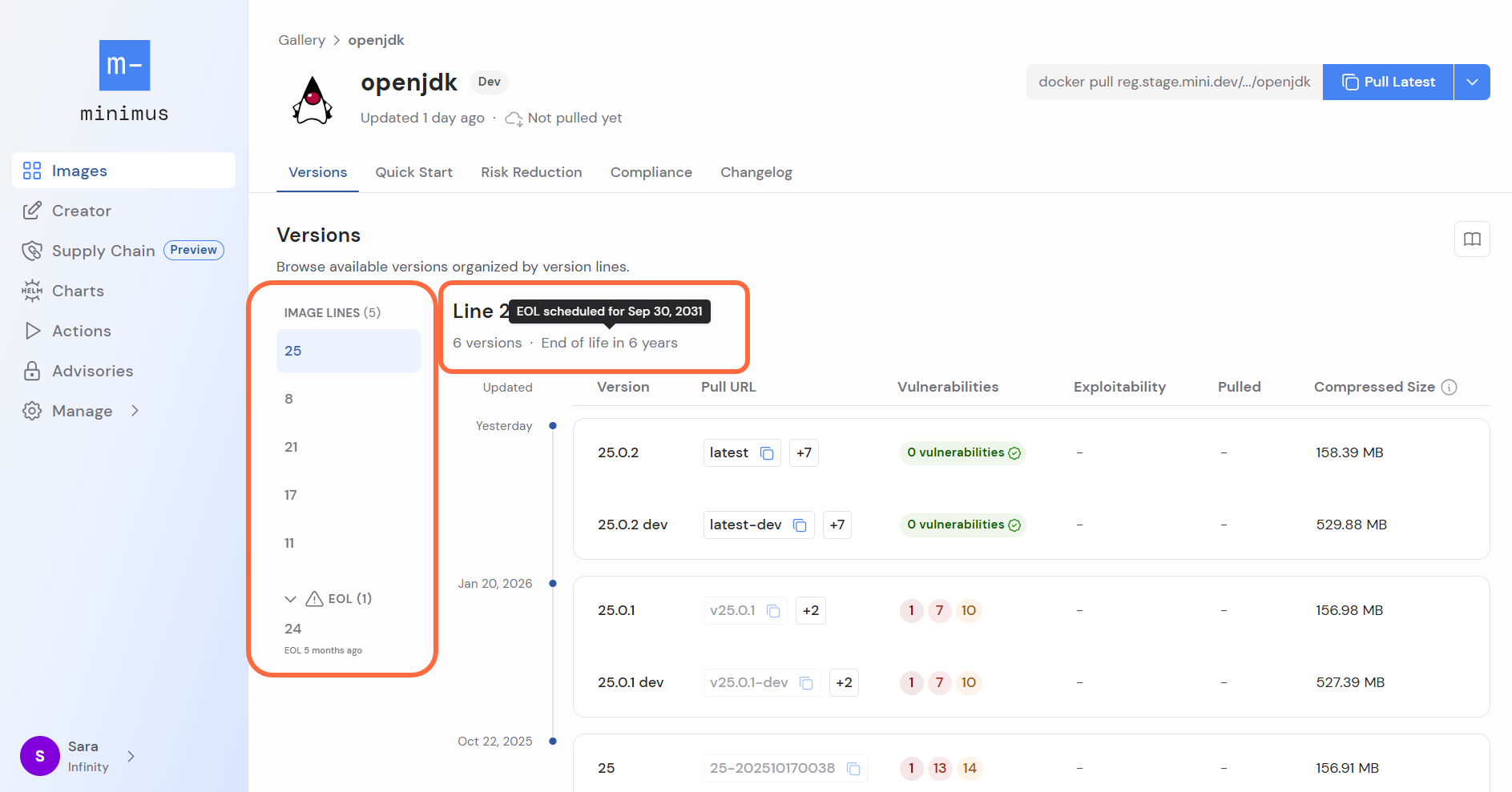Collapse the EOL (1) group
The height and width of the screenshot is (792, 1512).
point(290,599)
